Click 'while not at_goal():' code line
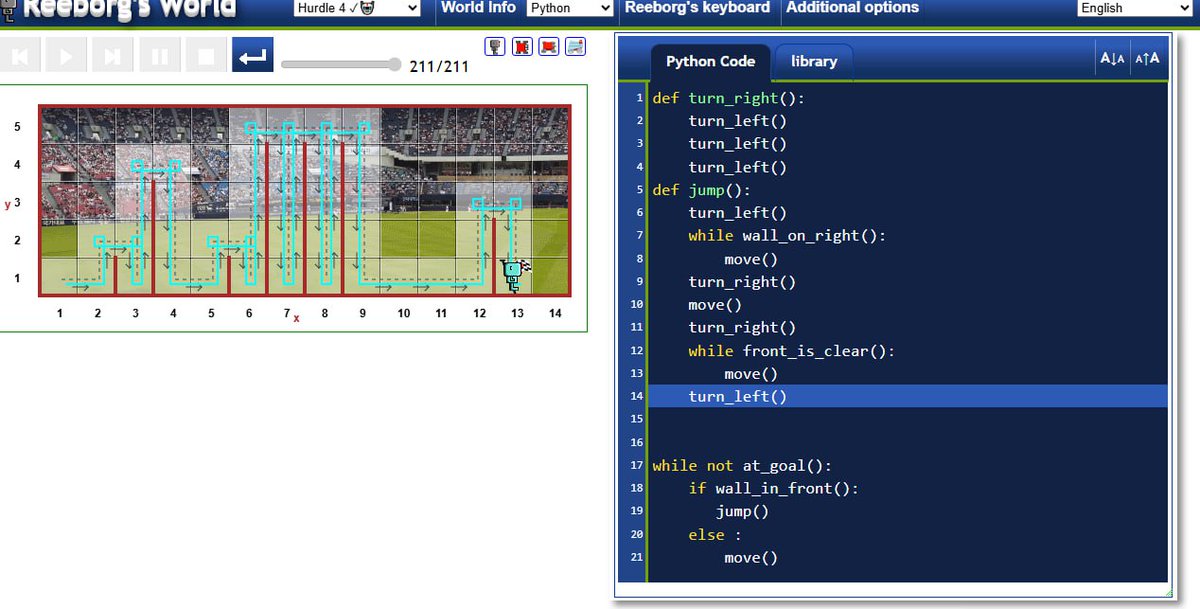 point(742,466)
